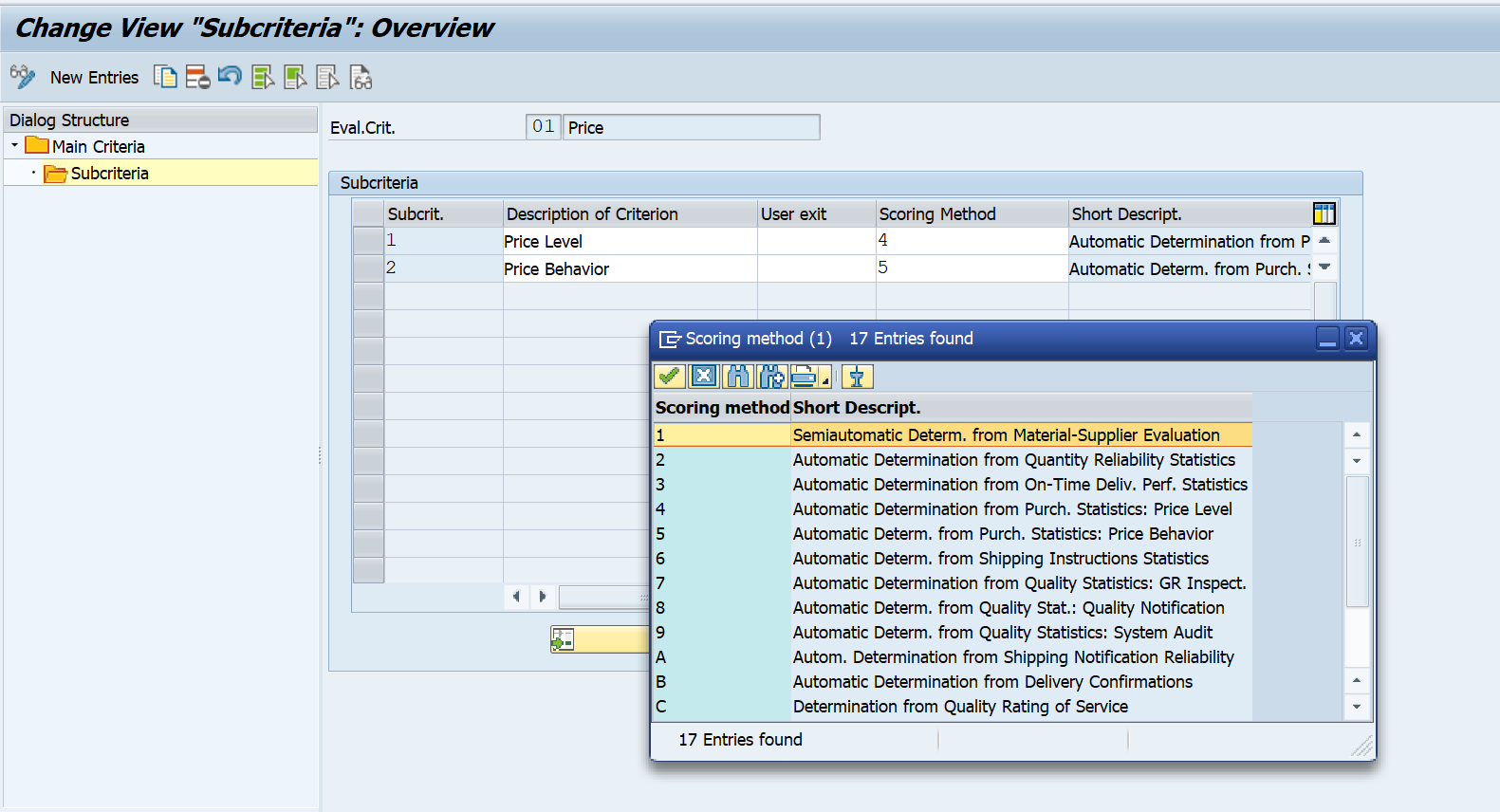Click the Undo Change icon
This screenshot has height=812, width=1500.
pyautogui.click(x=230, y=77)
